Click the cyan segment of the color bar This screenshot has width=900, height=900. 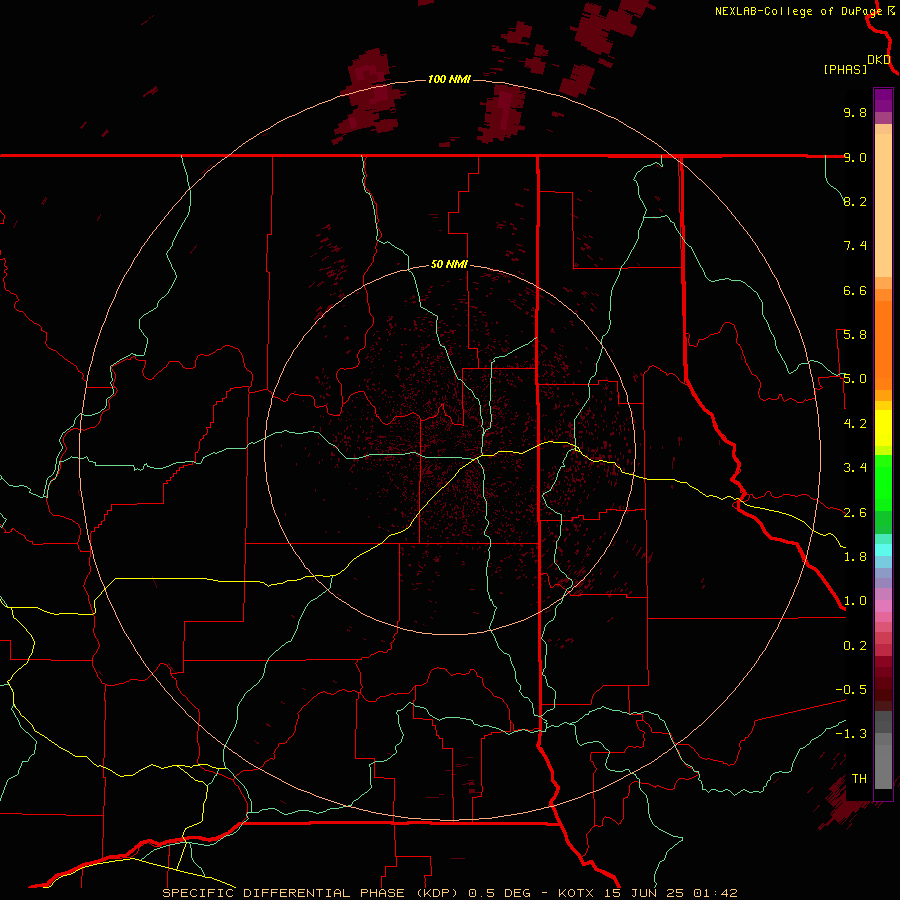point(883,549)
